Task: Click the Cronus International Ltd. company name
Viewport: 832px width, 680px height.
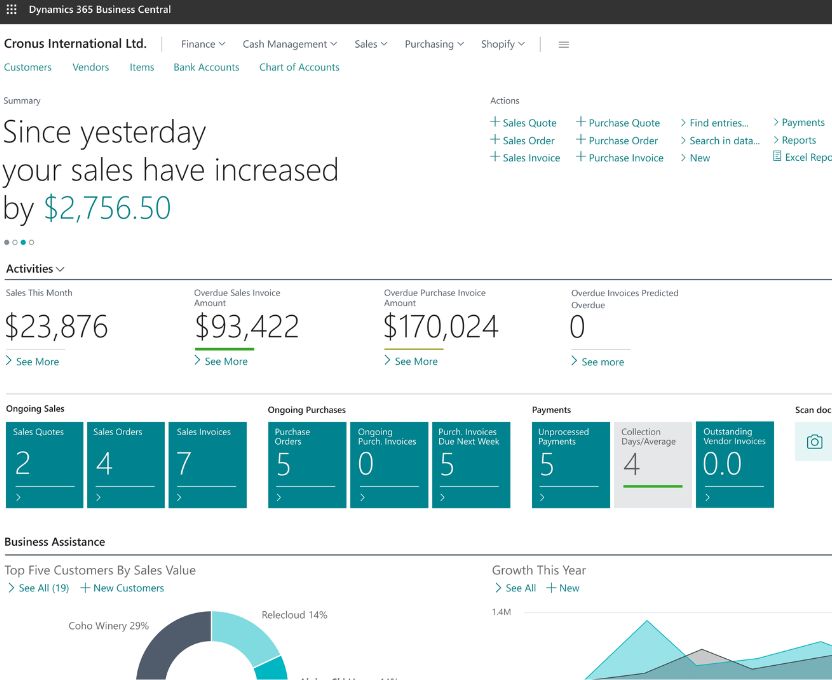Action: [75, 43]
